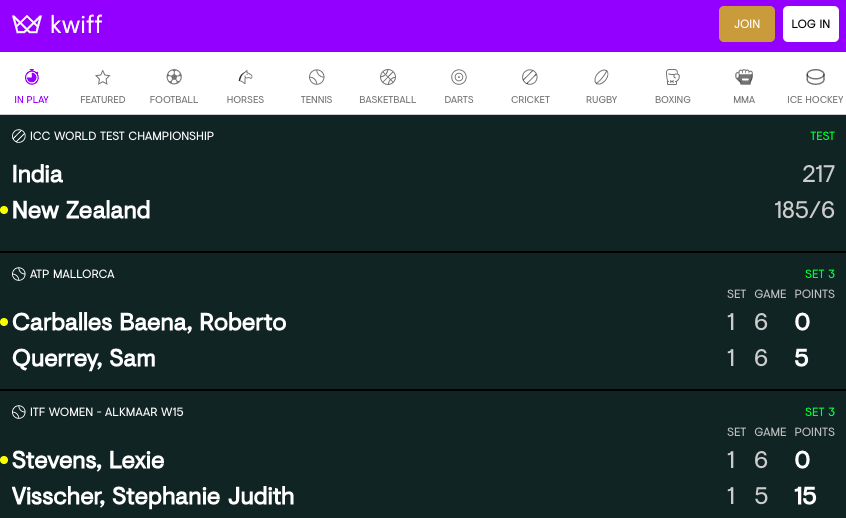Viewport: 846px width, 518px height.
Task: Select the Ice Hockey puck icon
Action: pyautogui.click(x=815, y=77)
